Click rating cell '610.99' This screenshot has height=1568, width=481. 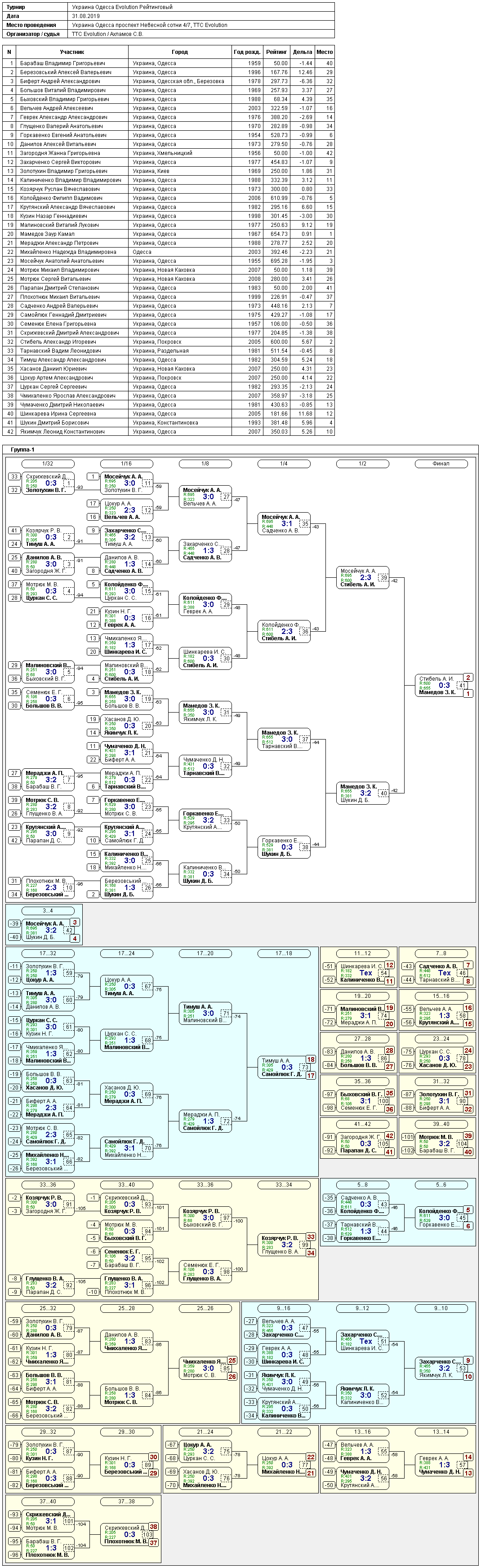pyautogui.click(x=276, y=198)
